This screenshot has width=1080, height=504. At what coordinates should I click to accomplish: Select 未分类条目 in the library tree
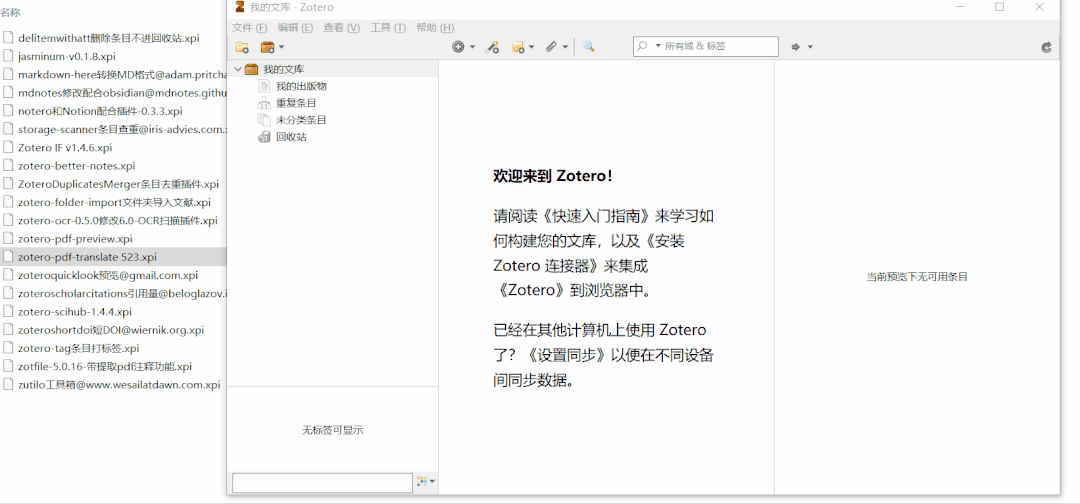(x=301, y=120)
